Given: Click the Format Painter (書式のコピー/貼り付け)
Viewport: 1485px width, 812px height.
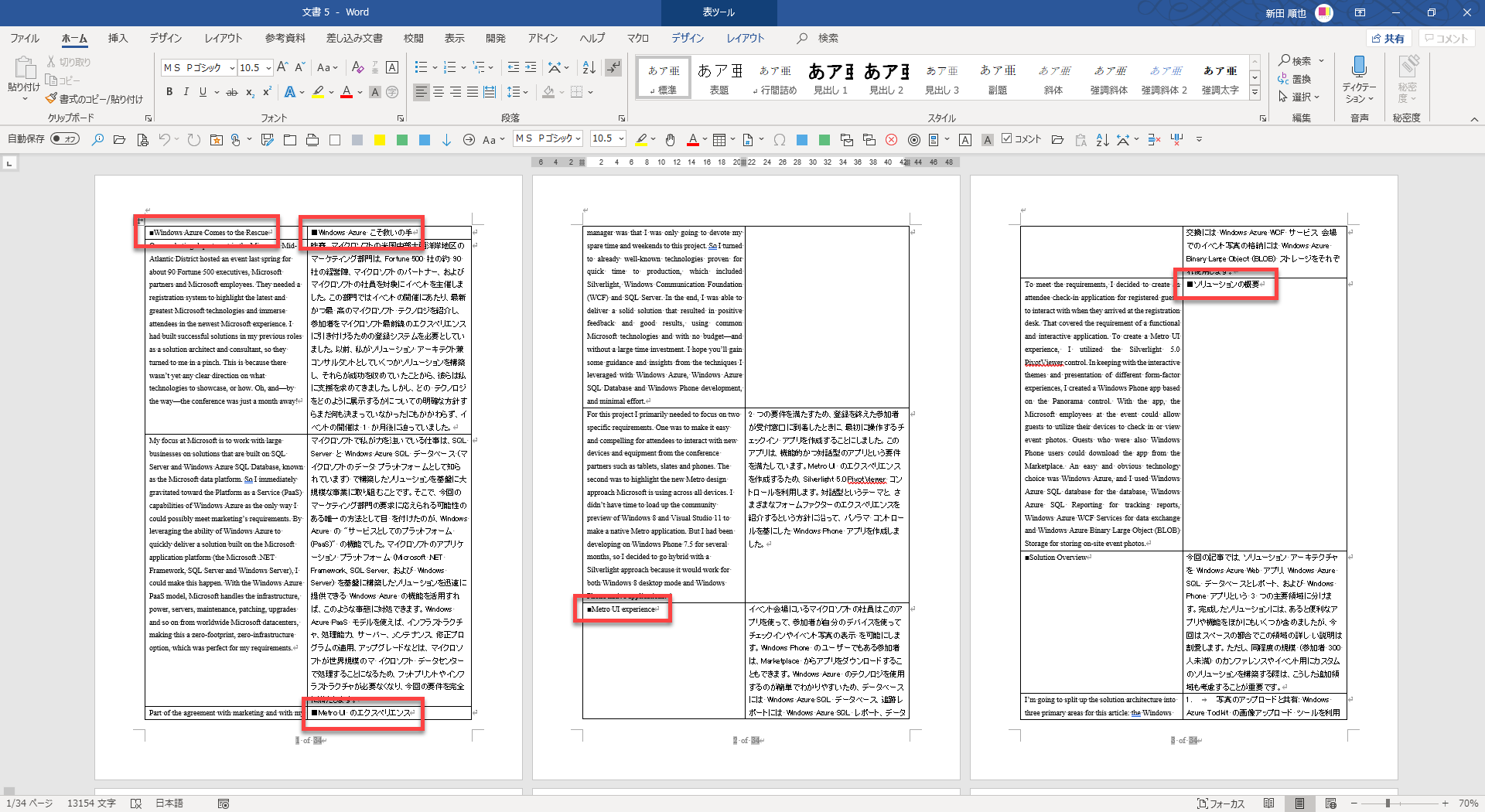Looking at the screenshot, I should (x=94, y=99).
